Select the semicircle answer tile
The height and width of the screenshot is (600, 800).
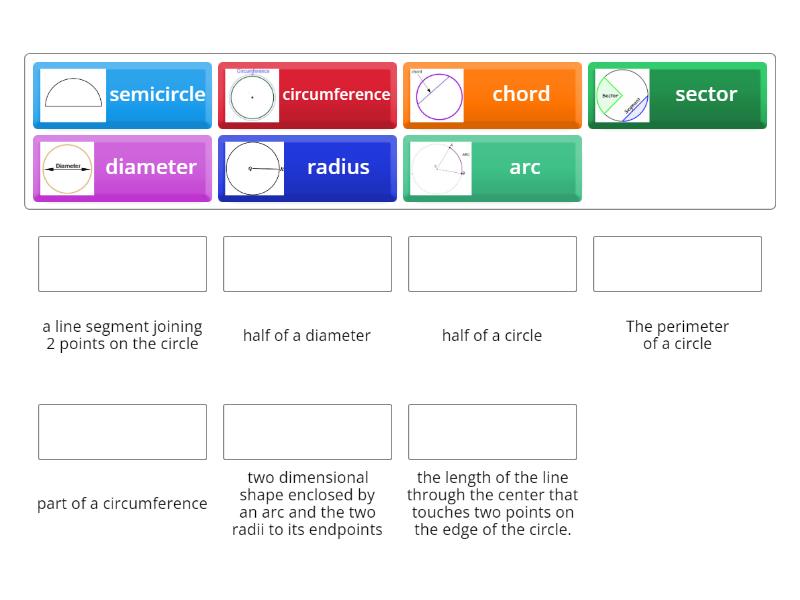point(122,95)
